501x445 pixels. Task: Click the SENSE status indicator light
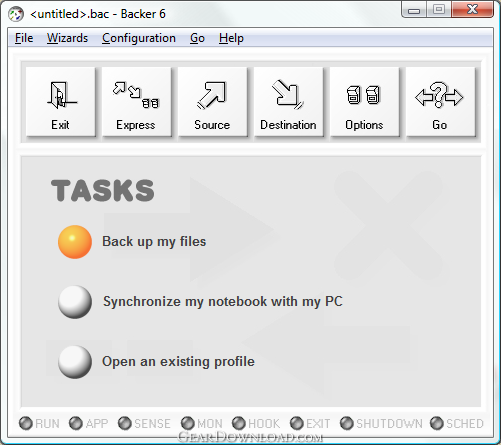click(125, 423)
